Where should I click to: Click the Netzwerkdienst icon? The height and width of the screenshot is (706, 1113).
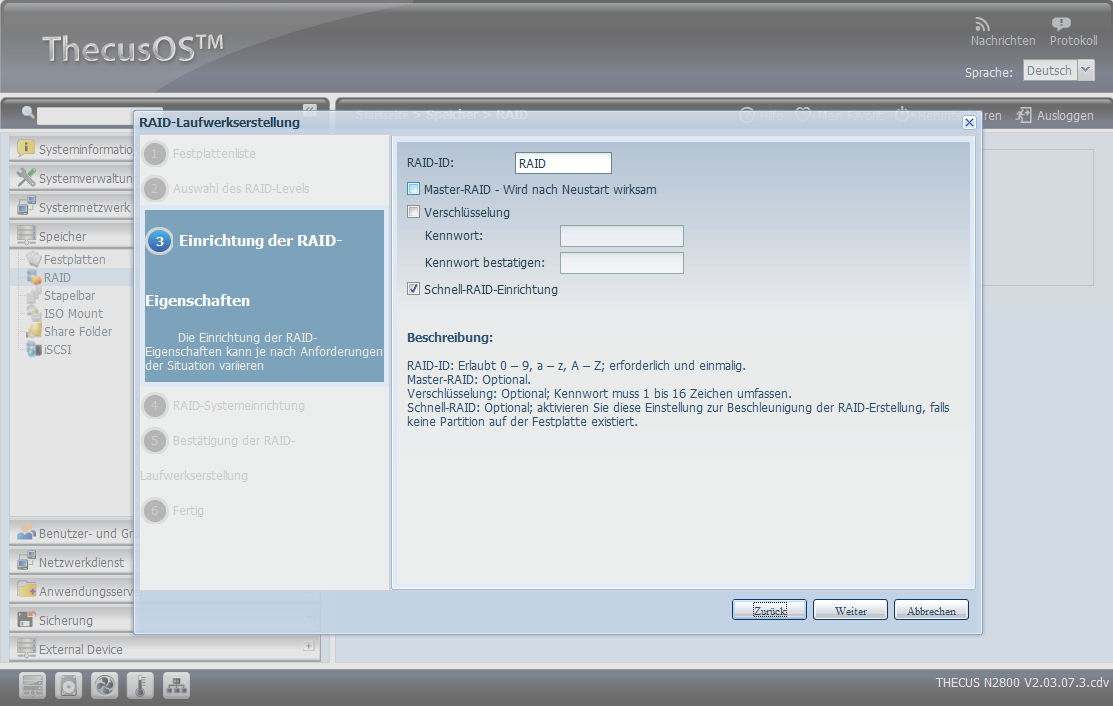tap(26, 561)
